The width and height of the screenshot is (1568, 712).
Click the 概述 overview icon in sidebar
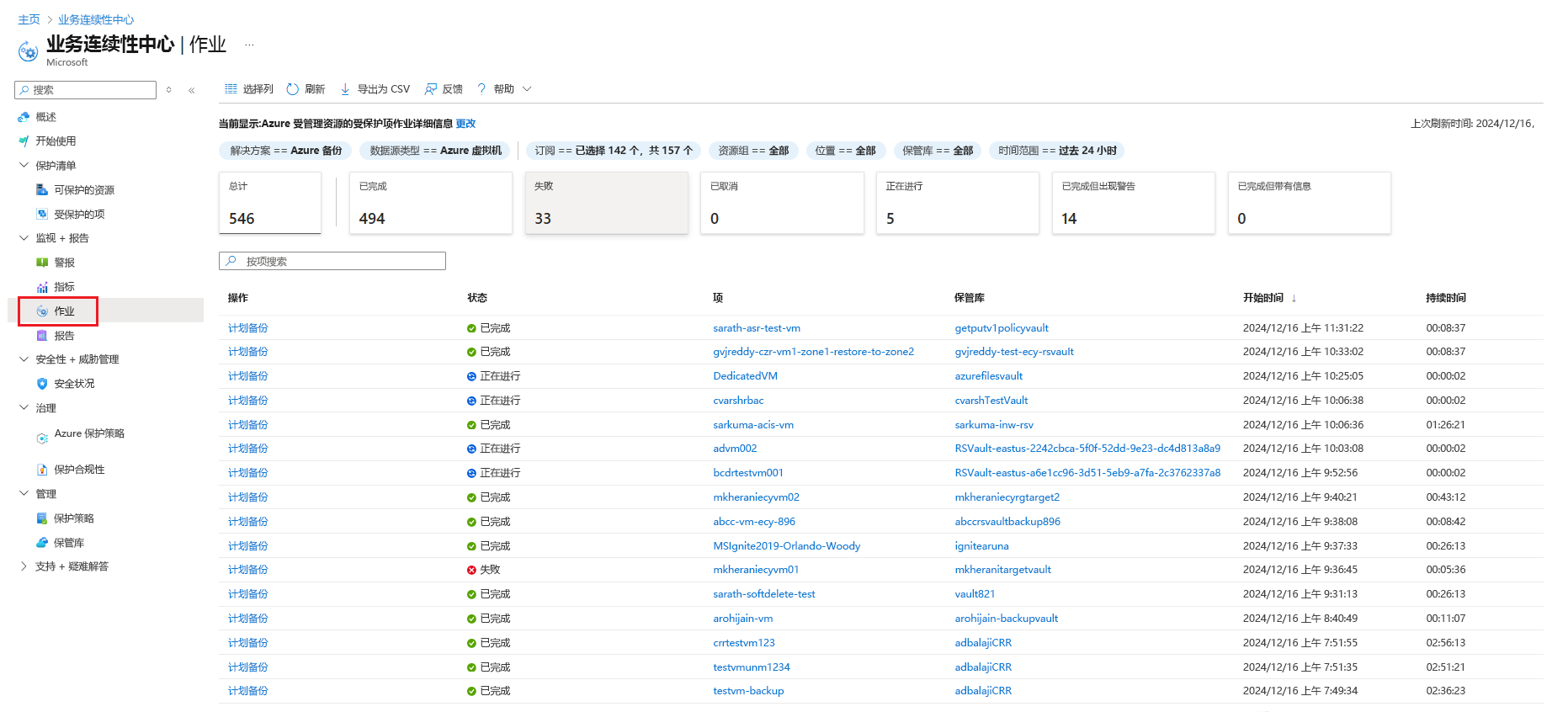(x=24, y=117)
